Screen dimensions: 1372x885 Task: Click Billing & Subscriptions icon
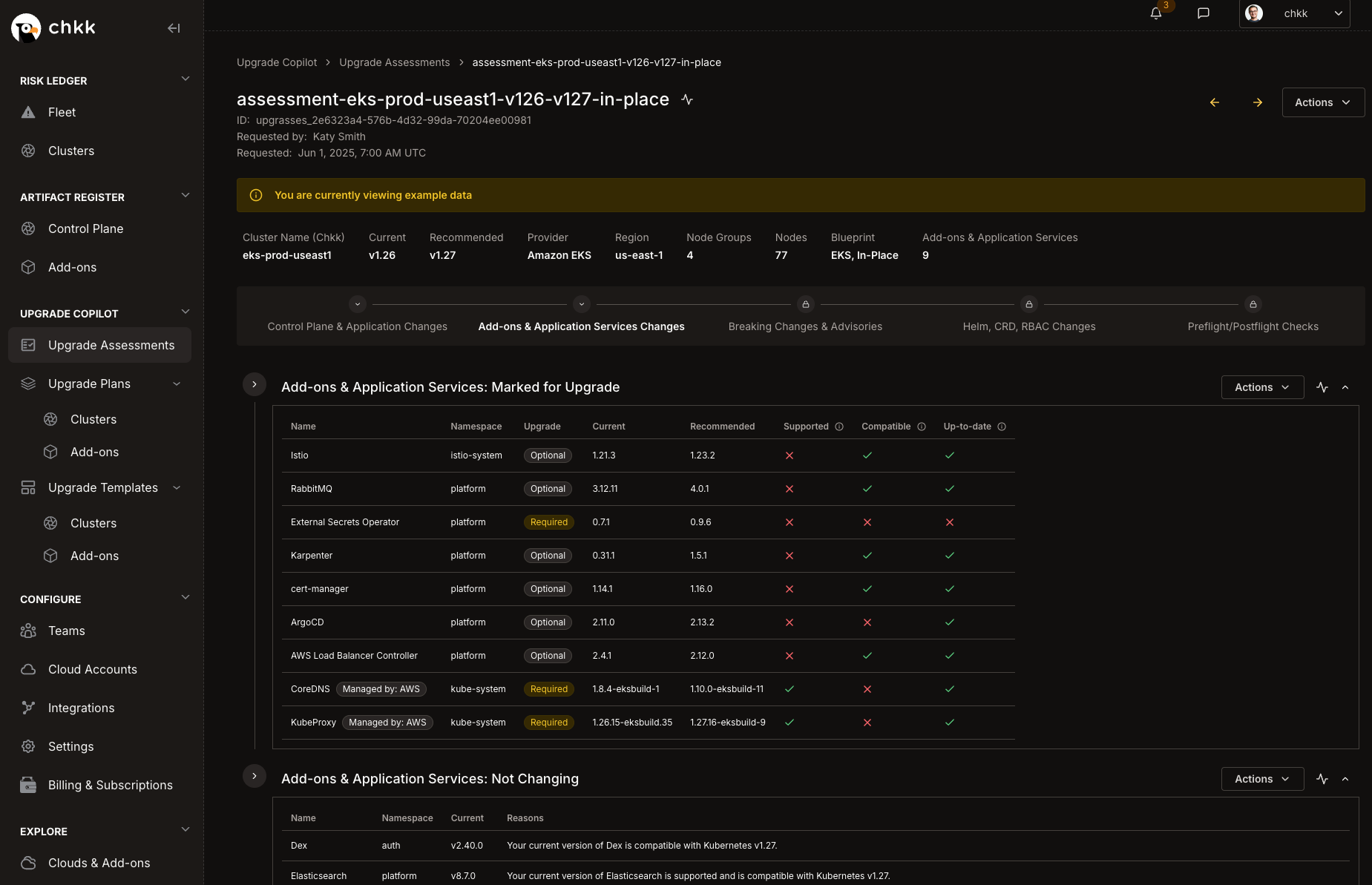tap(28, 785)
